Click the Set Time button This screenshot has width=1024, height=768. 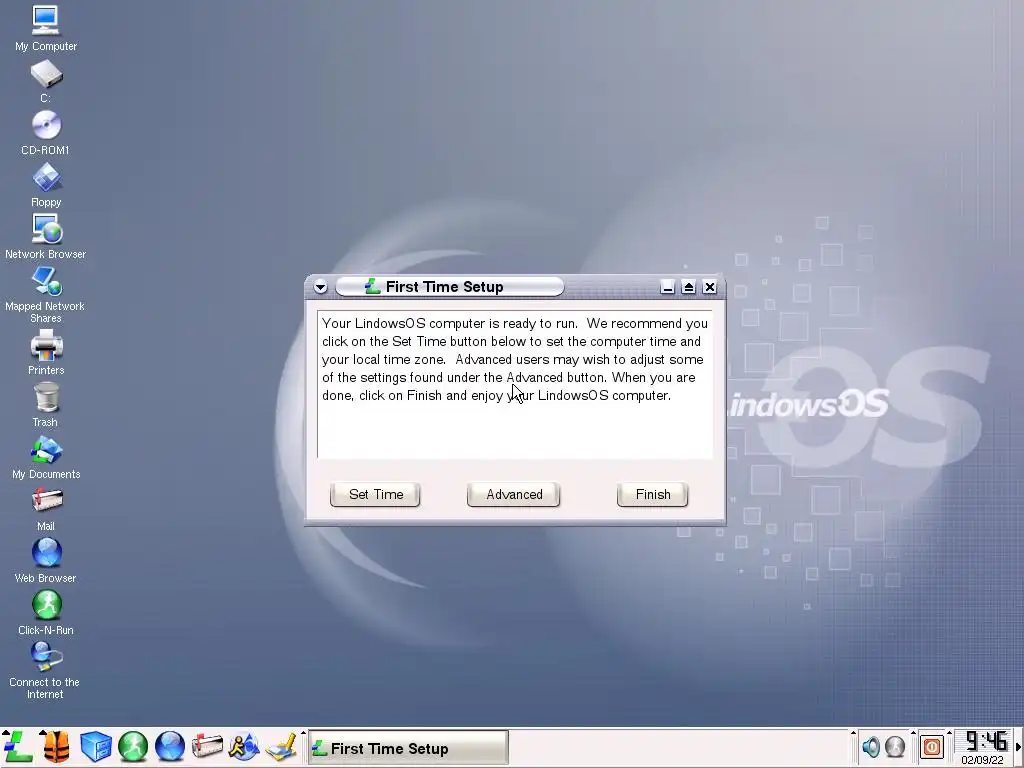click(x=376, y=494)
